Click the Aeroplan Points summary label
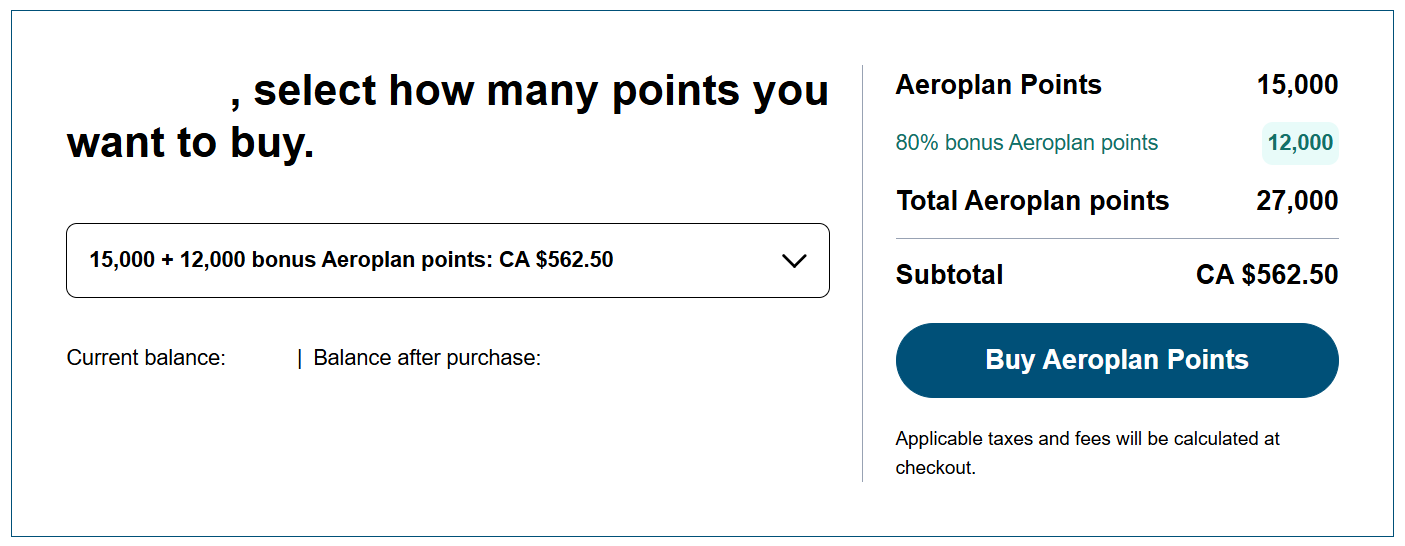1405x546 pixels. tap(998, 85)
